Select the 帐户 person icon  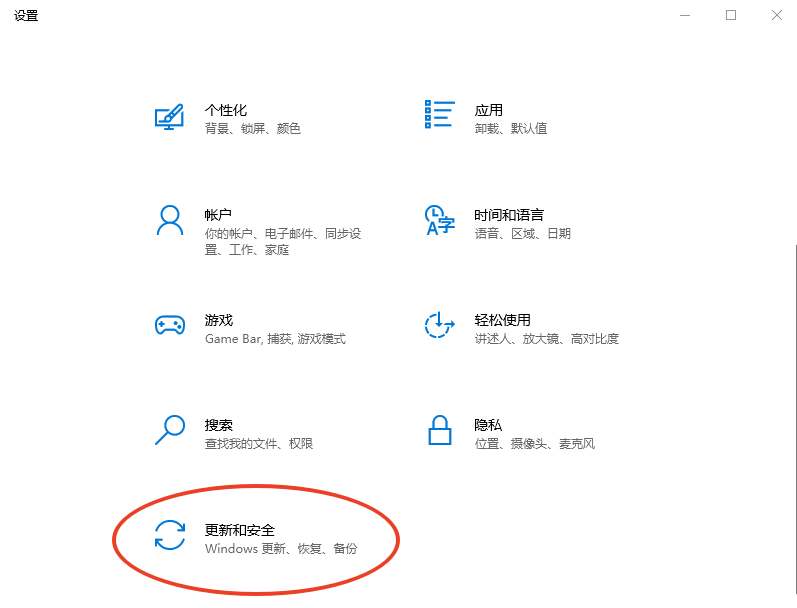point(169,220)
